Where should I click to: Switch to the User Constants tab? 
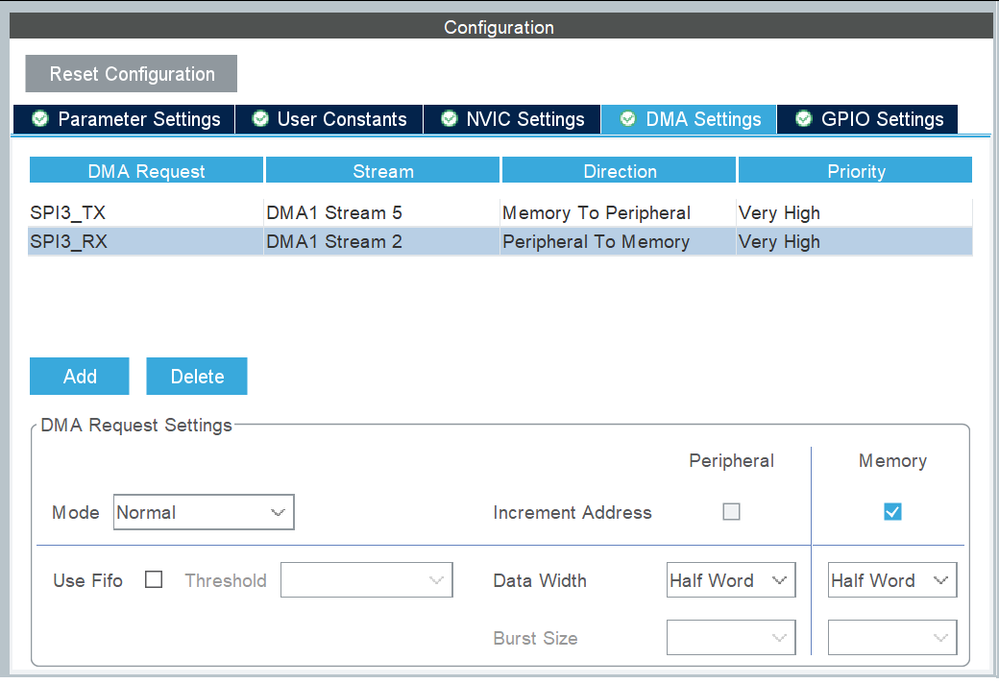[x=329, y=119]
